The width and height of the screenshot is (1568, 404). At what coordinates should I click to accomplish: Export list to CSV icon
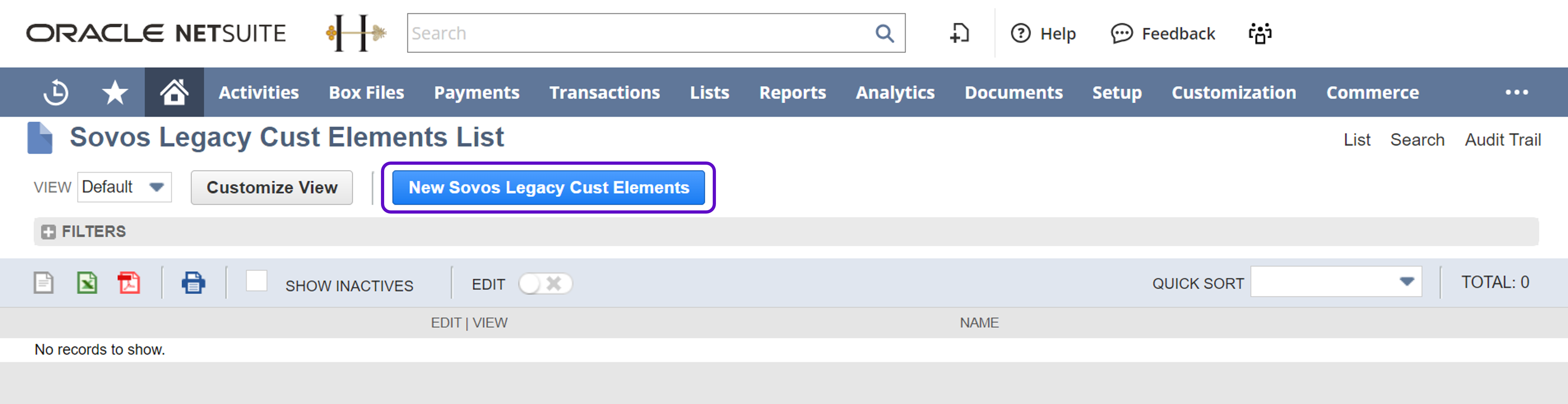pyautogui.click(x=44, y=283)
